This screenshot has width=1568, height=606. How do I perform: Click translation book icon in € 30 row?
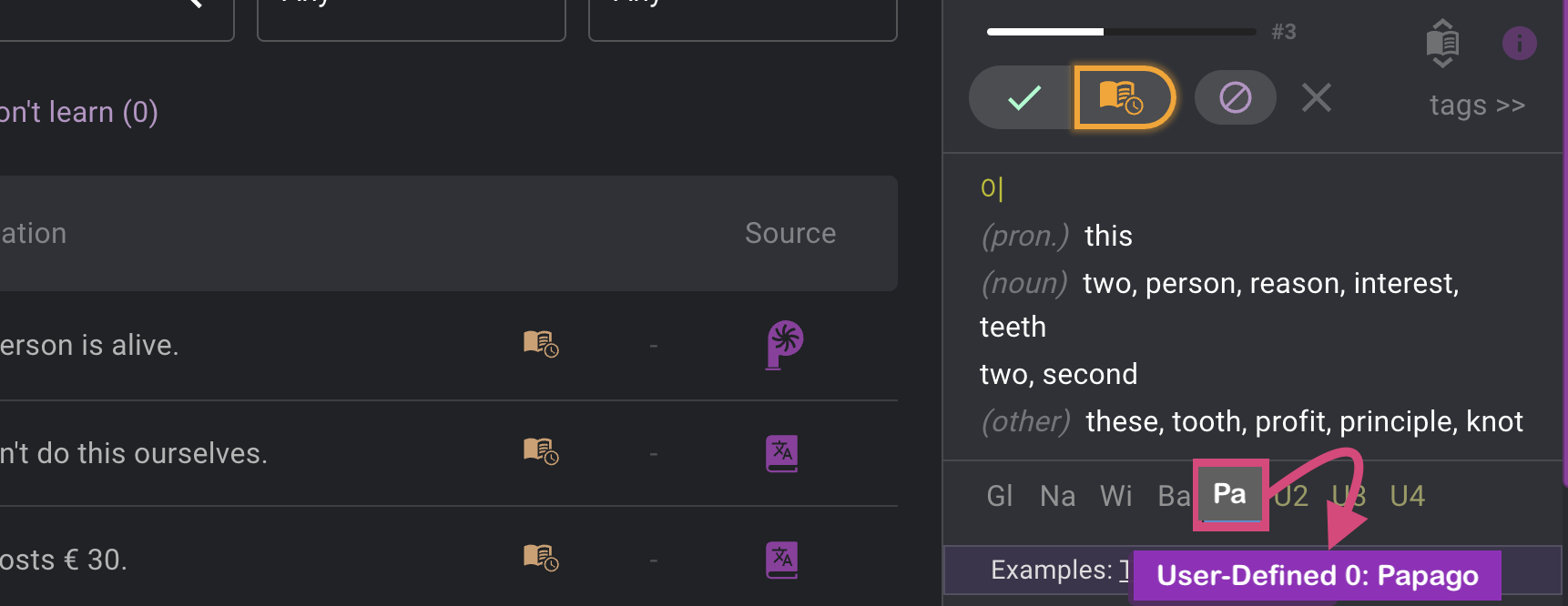point(782,560)
